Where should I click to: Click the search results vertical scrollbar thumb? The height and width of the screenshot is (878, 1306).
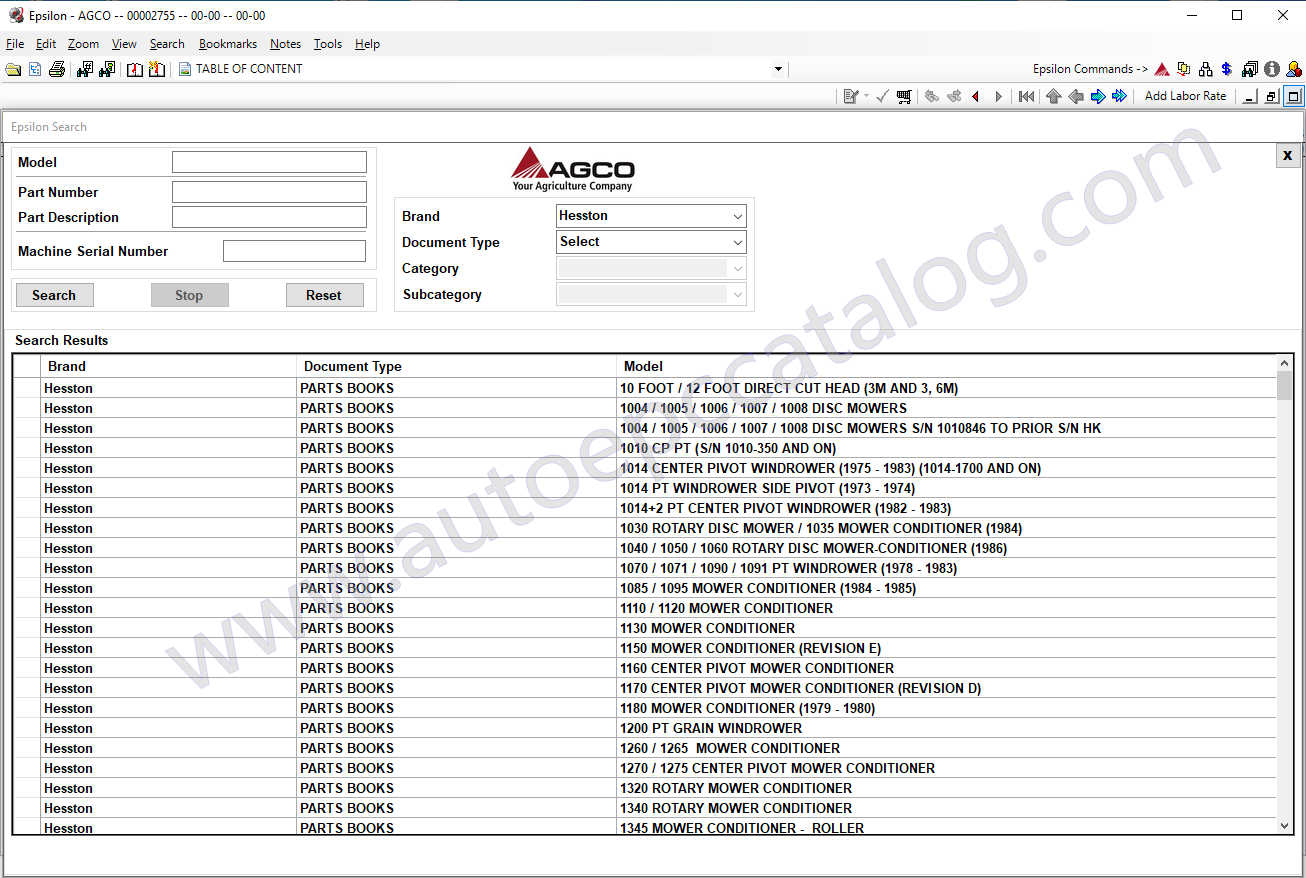tap(1284, 385)
